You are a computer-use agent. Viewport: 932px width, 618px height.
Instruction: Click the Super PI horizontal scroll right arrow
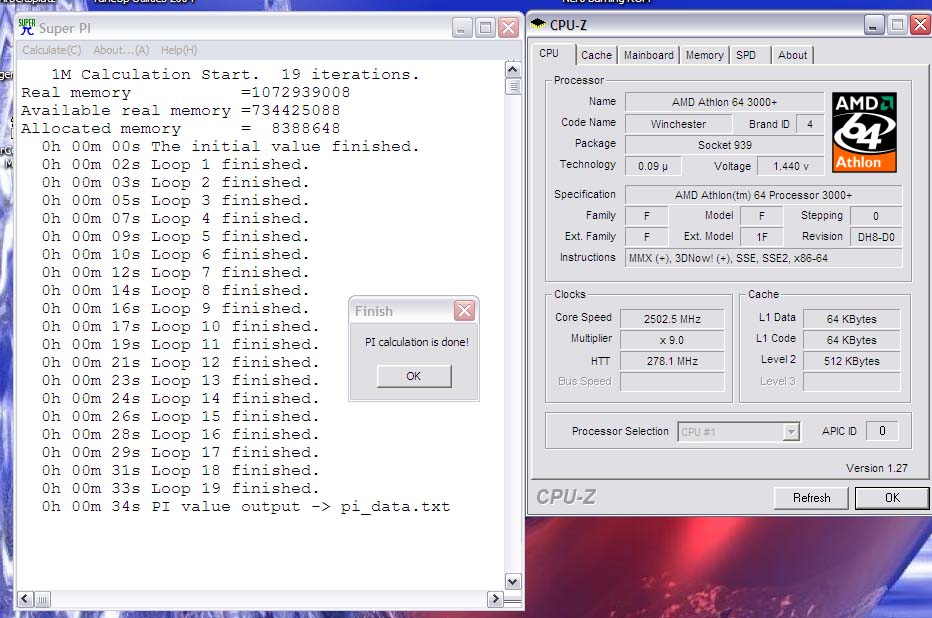(495, 598)
